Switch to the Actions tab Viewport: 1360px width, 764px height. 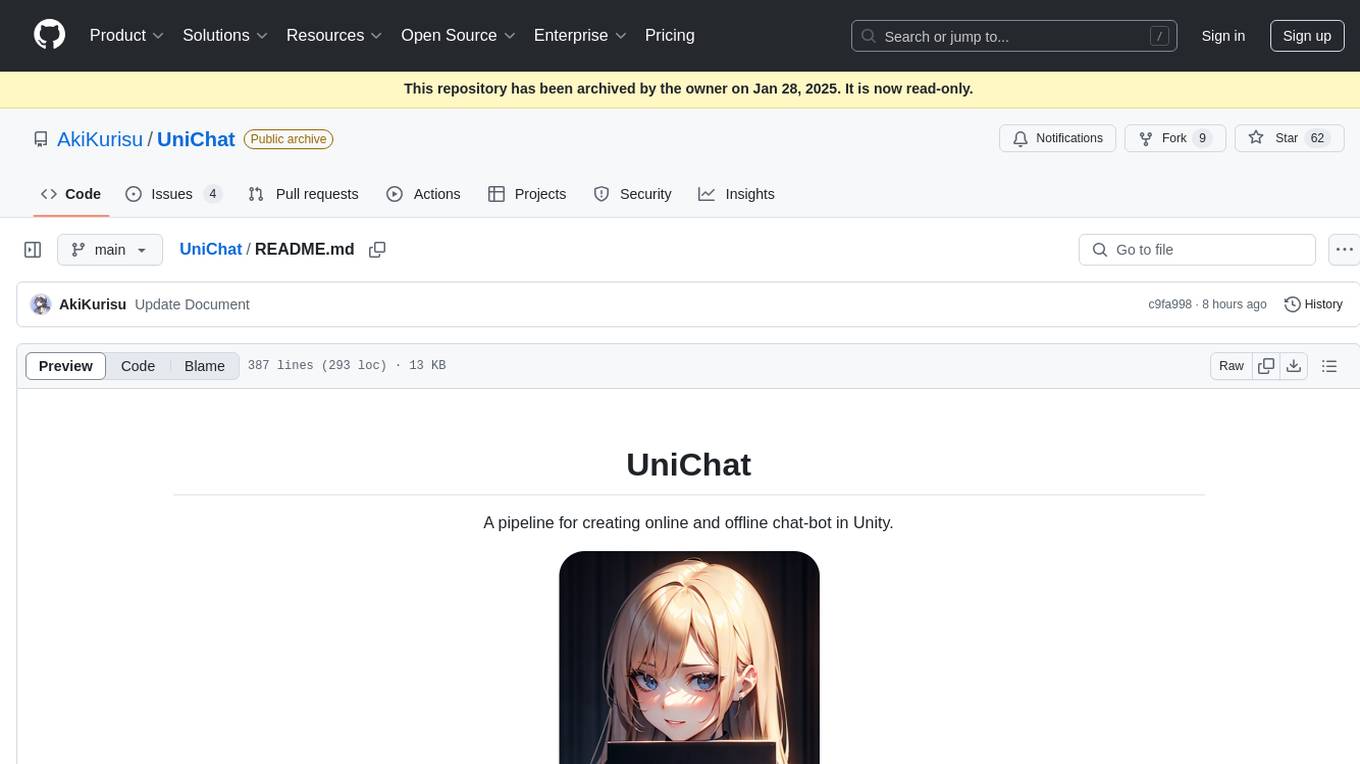(x=423, y=194)
